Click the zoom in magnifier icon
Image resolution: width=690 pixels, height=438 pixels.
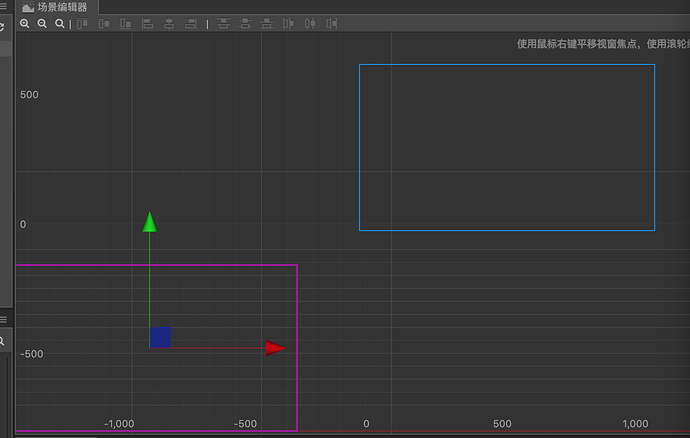click(25, 24)
